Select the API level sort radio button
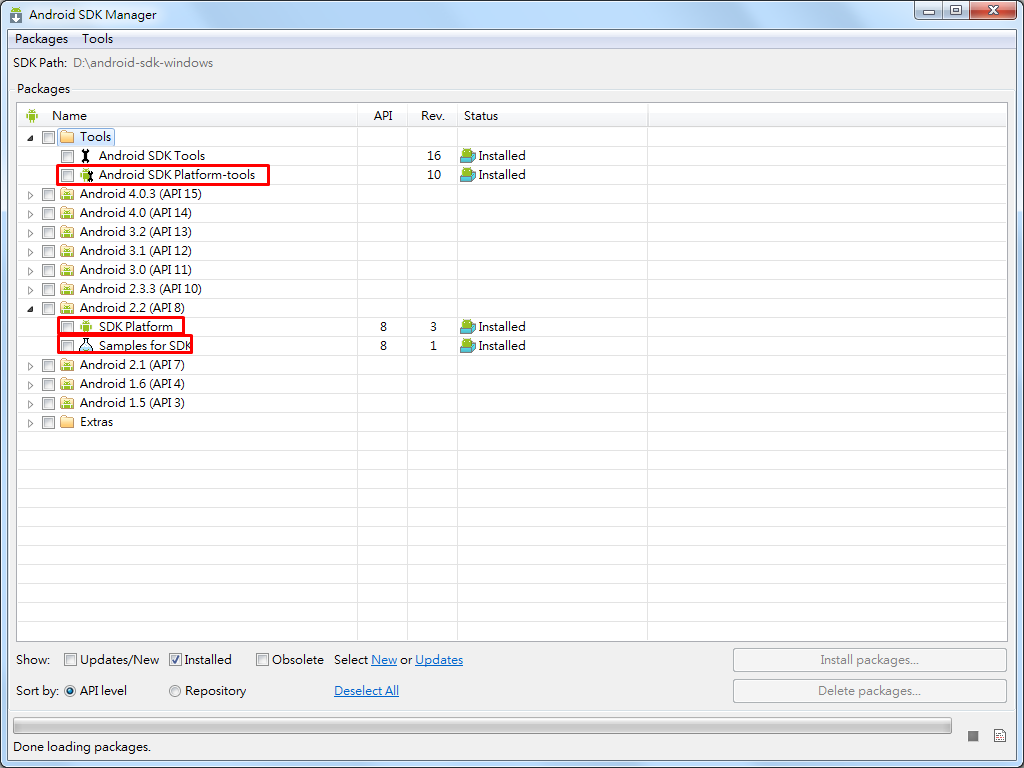Viewport: 1024px width, 768px height. point(71,691)
